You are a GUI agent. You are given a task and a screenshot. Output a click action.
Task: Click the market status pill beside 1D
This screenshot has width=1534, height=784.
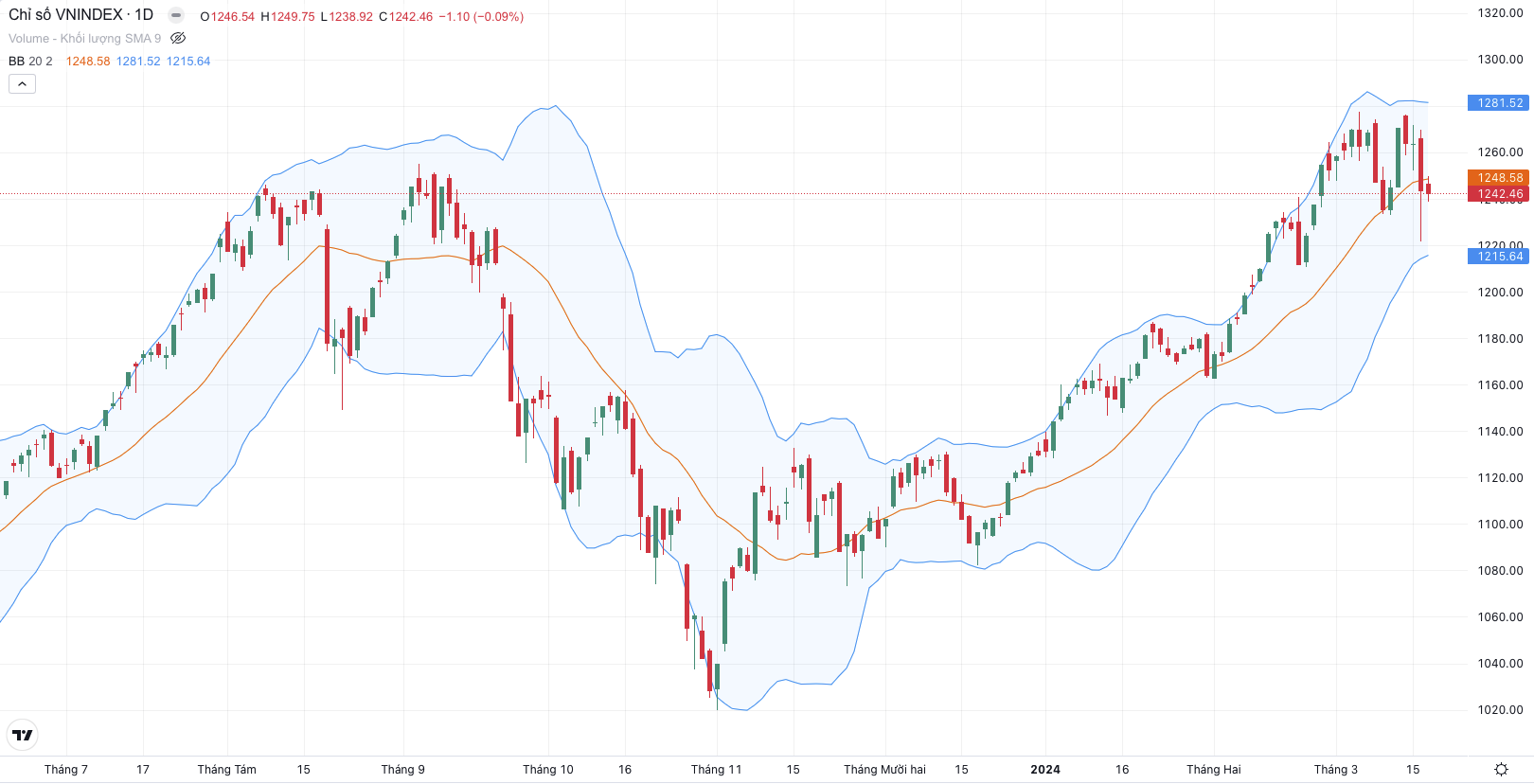(x=176, y=15)
